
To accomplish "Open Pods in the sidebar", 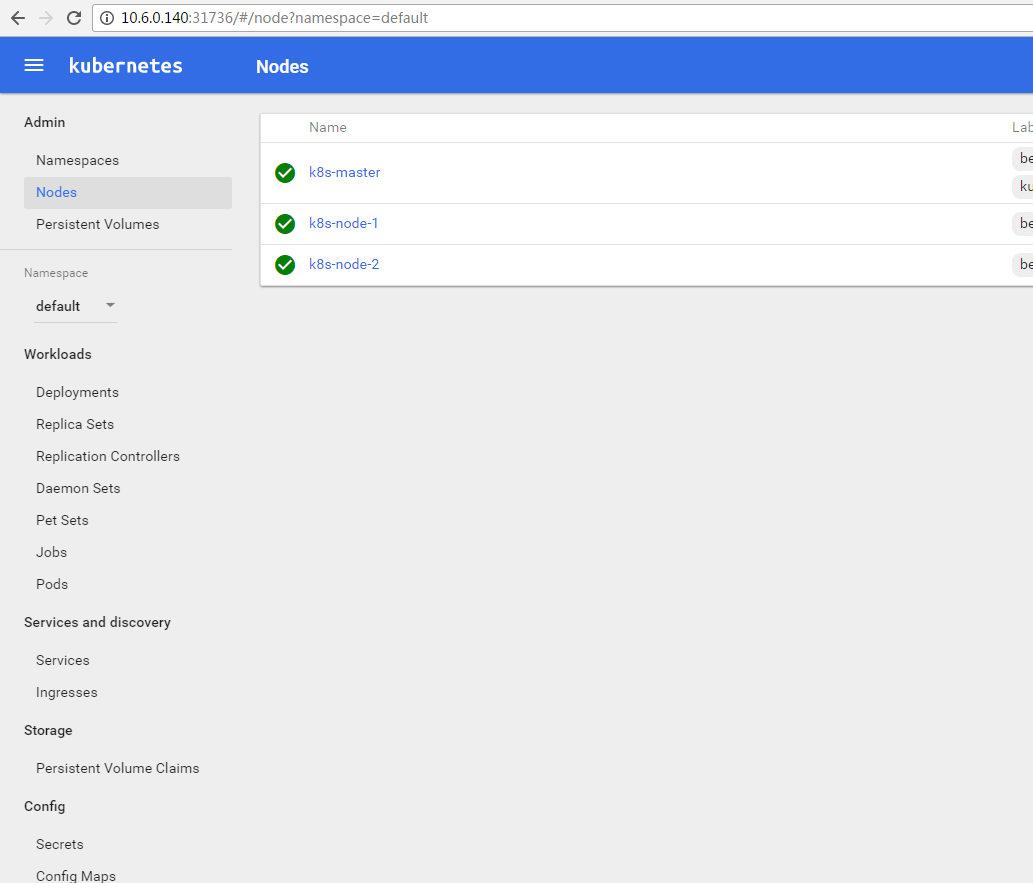I will pyautogui.click(x=52, y=584).
